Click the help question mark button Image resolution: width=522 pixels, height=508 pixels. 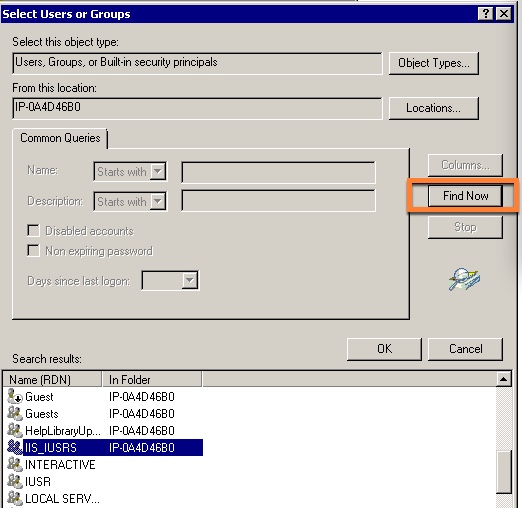[x=486, y=14]
